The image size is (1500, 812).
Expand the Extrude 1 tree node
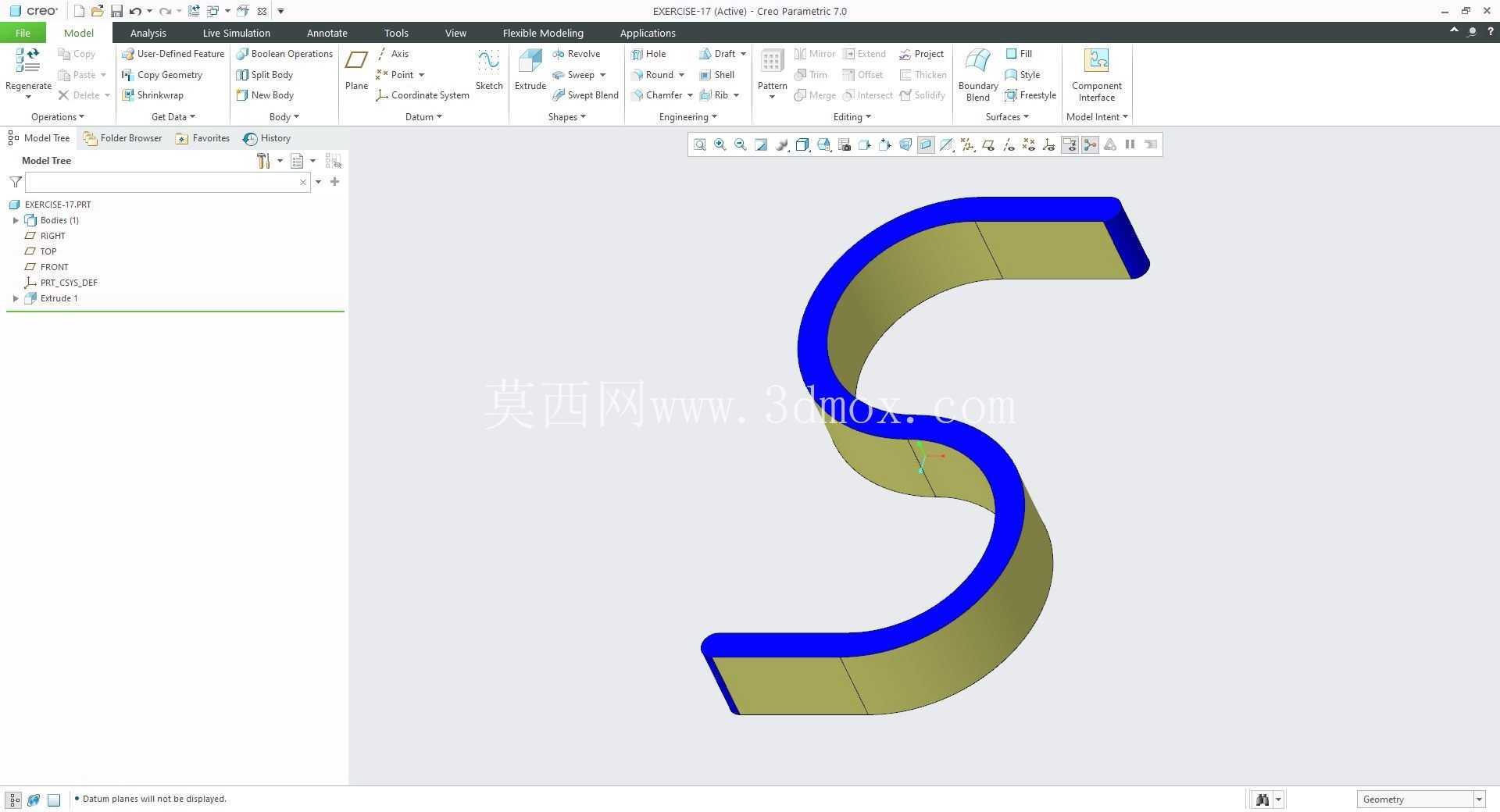point(16,298)
